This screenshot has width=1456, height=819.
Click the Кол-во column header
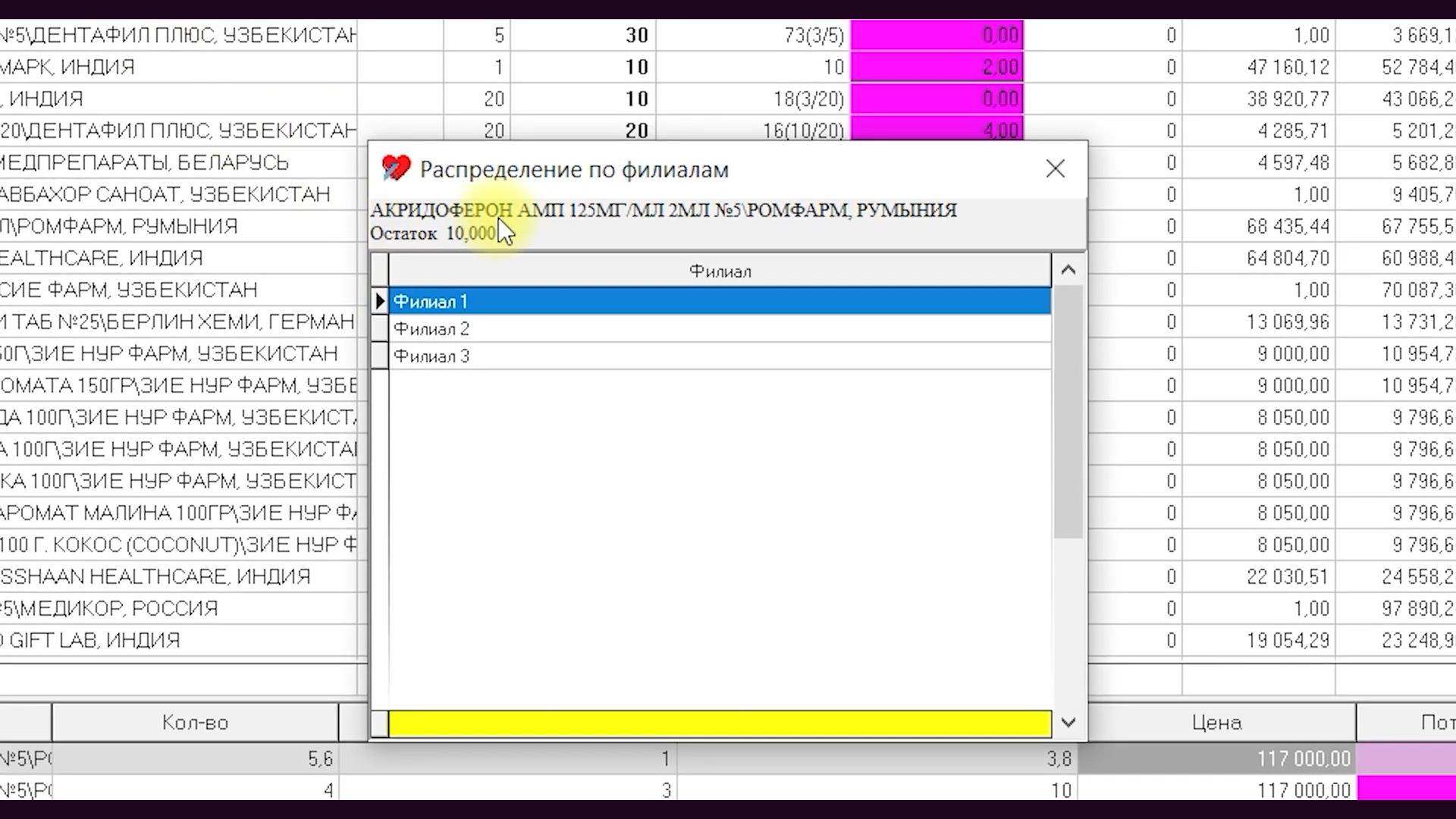[x=195, y=722]
